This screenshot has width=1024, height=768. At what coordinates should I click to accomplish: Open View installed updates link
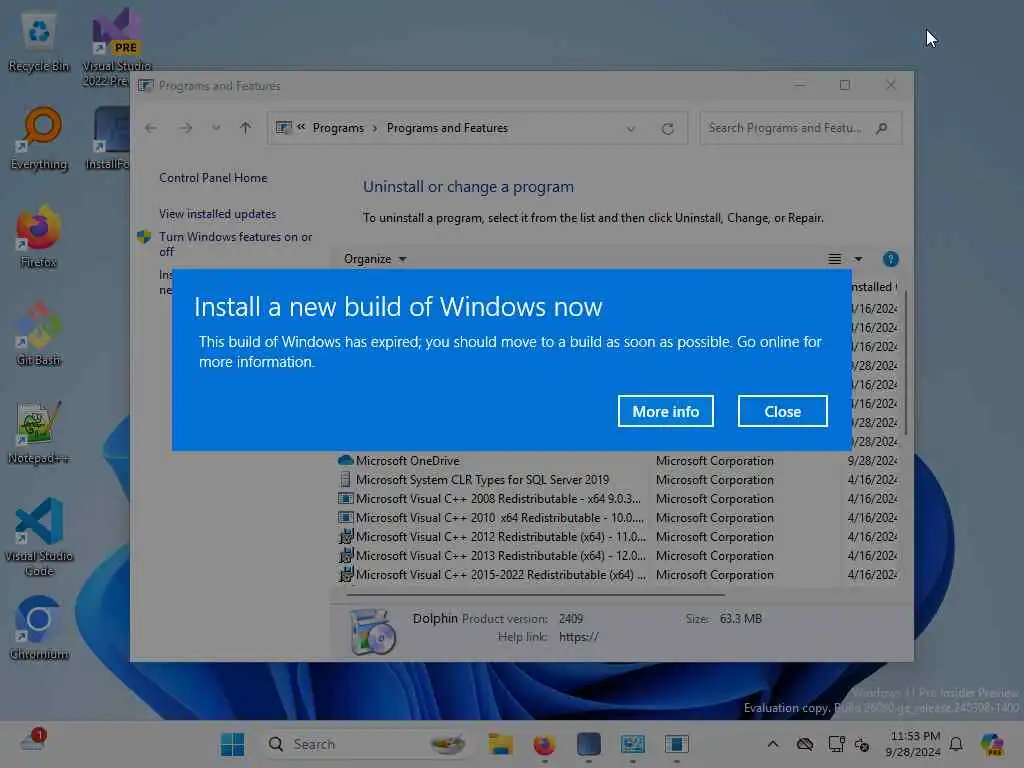[217, 214]
